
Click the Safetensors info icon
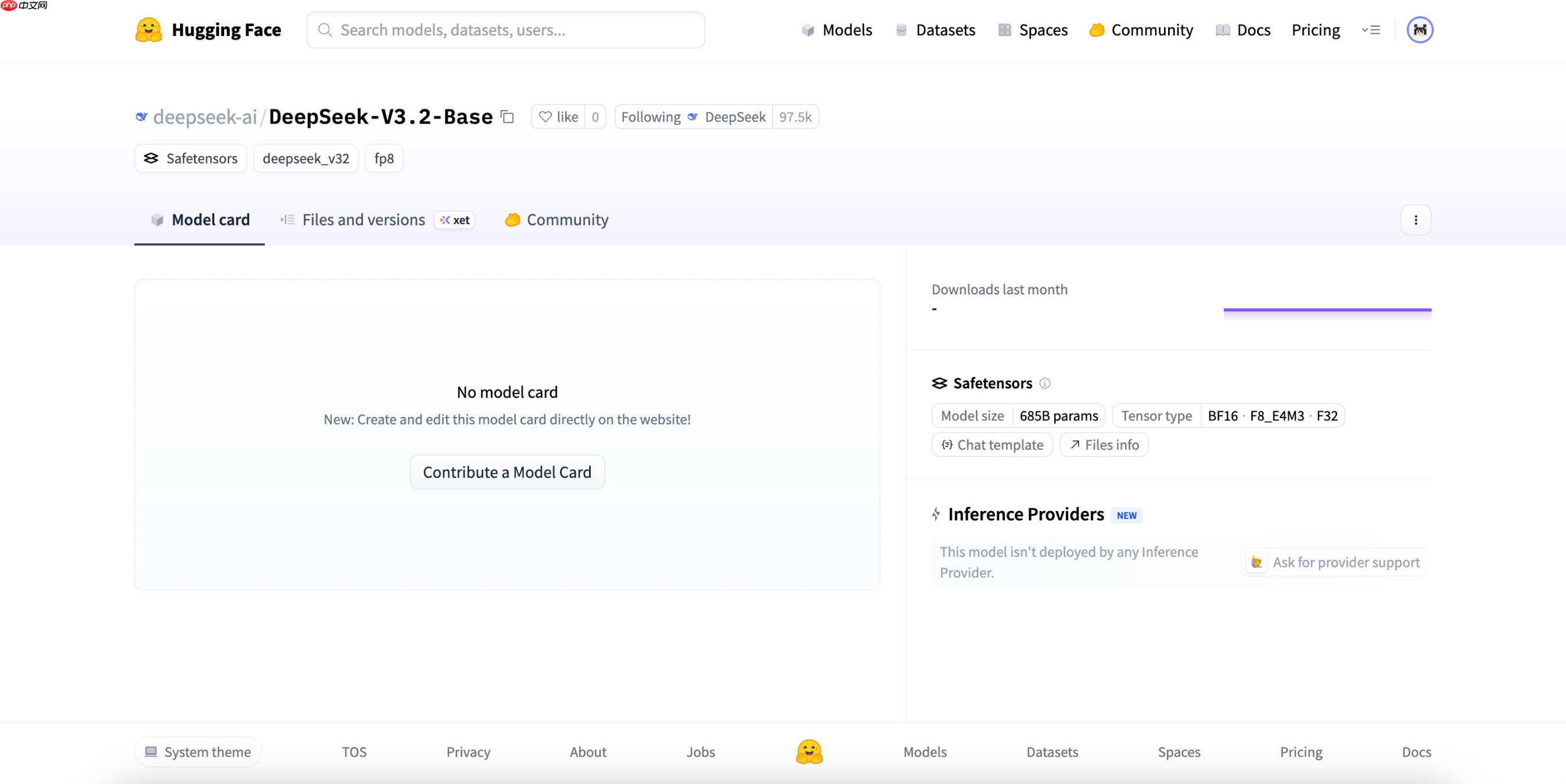pos(1045,383)
